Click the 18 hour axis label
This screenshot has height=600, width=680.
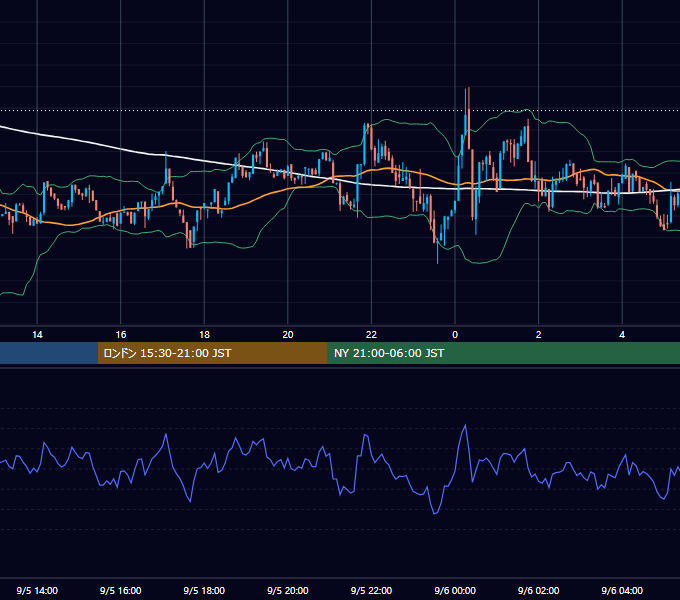(x=204, y=335)
